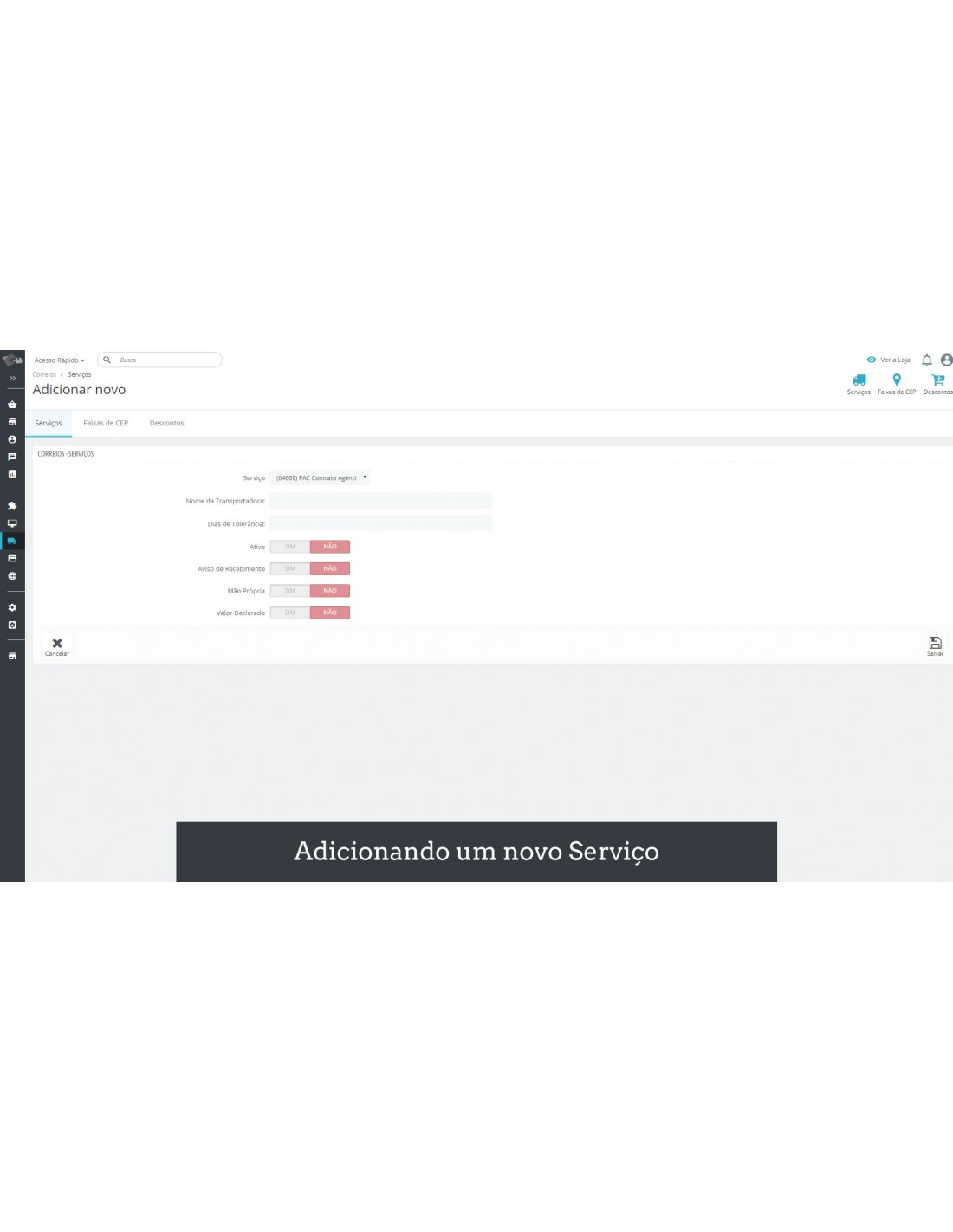Expand the Acesso Rápido menu
The width and height of the screenshot is (953, 1232).
(x=59, y=360)
